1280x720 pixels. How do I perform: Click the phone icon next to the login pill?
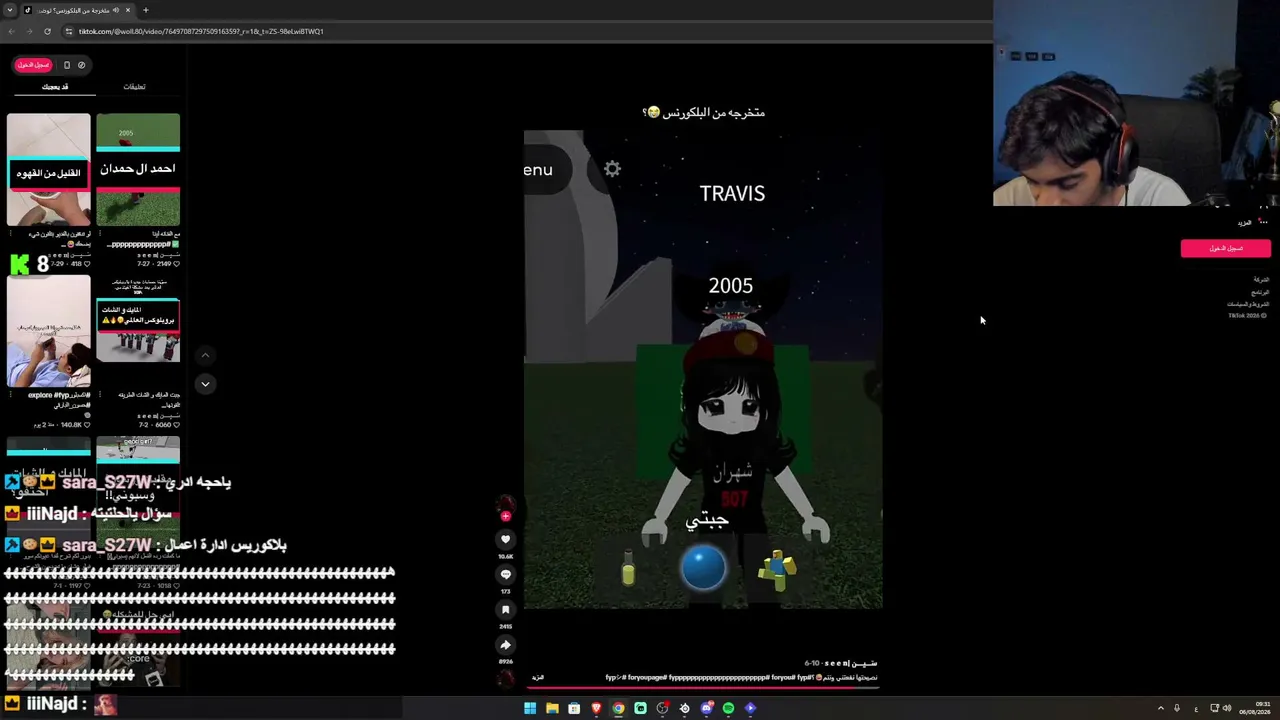pyautogui.click(x=67, y=65)
